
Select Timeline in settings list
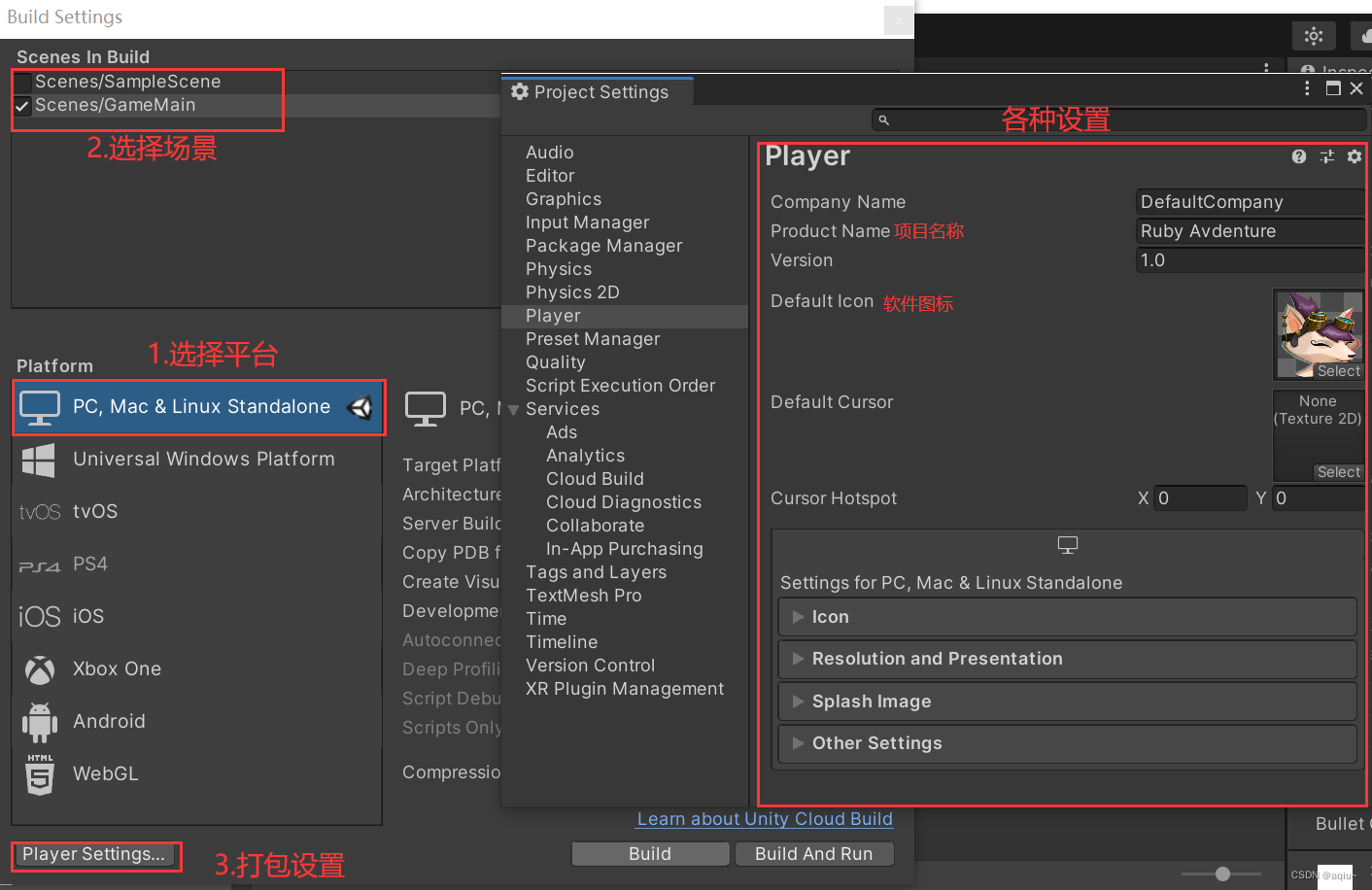point(562,642)
